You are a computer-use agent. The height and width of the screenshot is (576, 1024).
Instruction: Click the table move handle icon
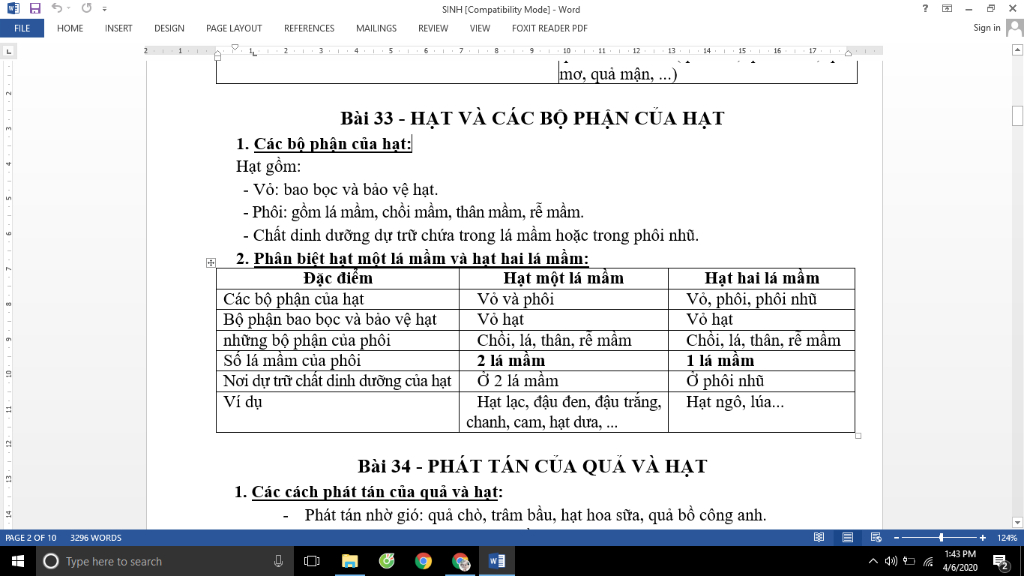210,263
